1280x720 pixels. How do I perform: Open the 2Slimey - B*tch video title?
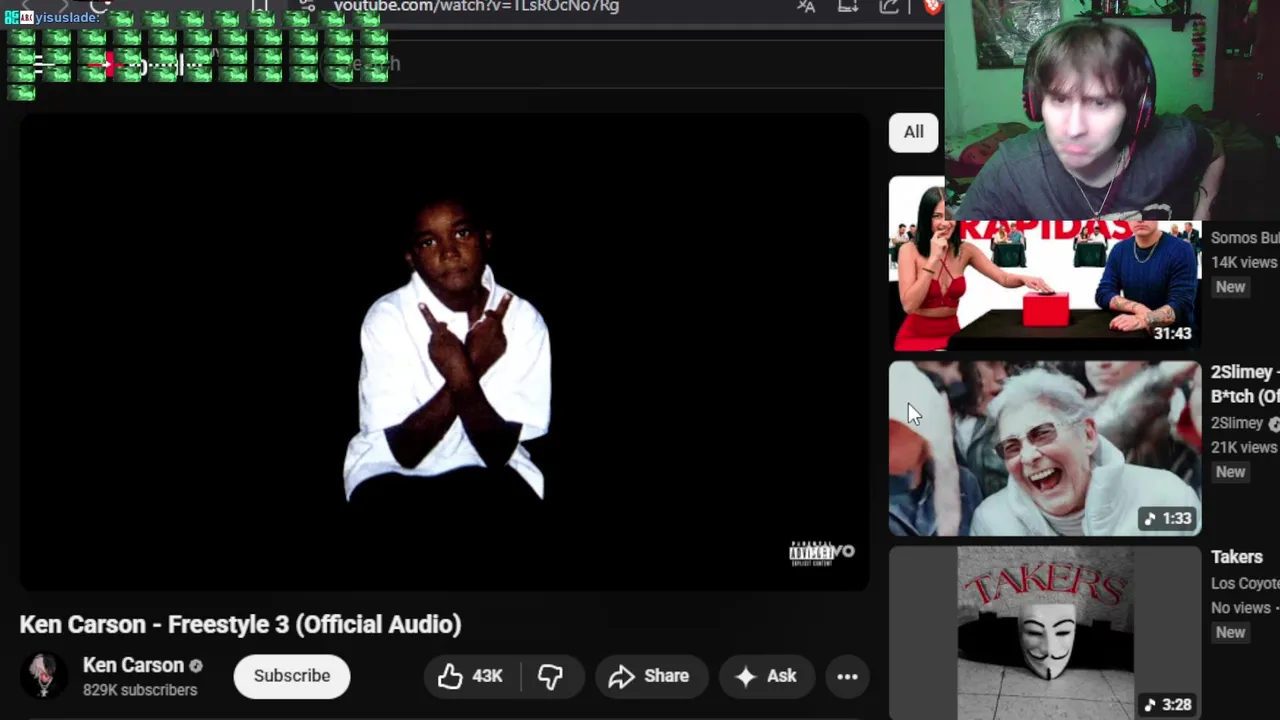click(1245, 384)
